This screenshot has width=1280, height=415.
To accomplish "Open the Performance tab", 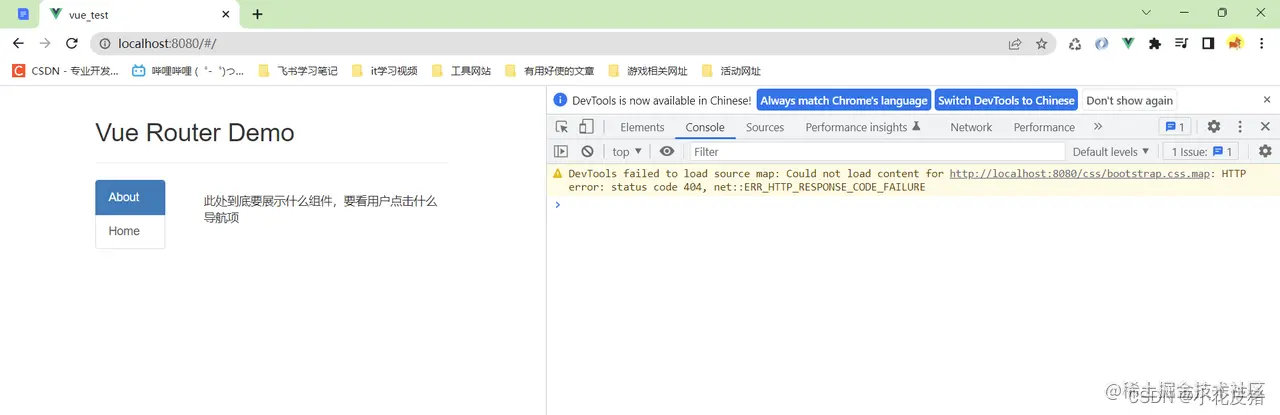I will coord(1044,127).
